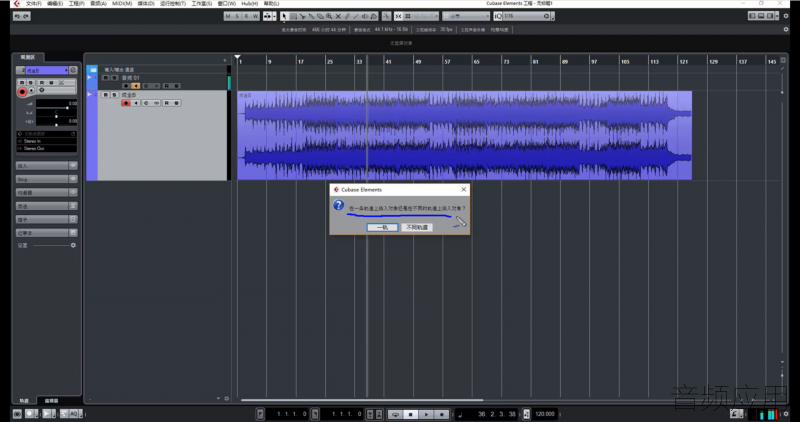
Task: Click the track list settings gear
Action: point(227,399)
